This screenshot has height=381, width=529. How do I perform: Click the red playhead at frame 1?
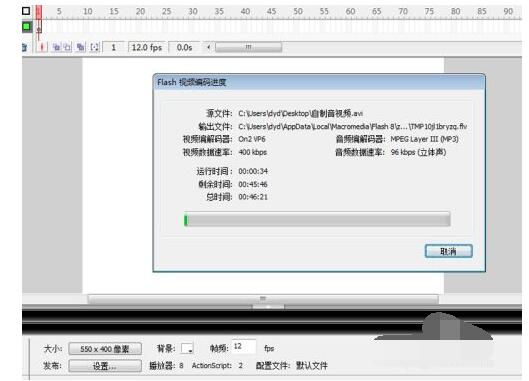(39, 12)
